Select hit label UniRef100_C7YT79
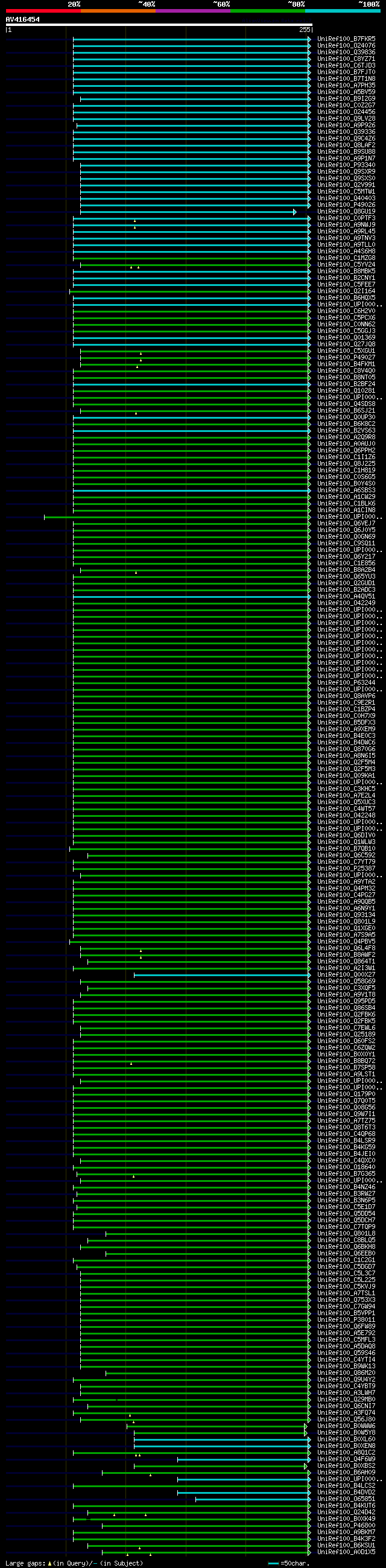The image size is (386, 1568). [346, 862]
